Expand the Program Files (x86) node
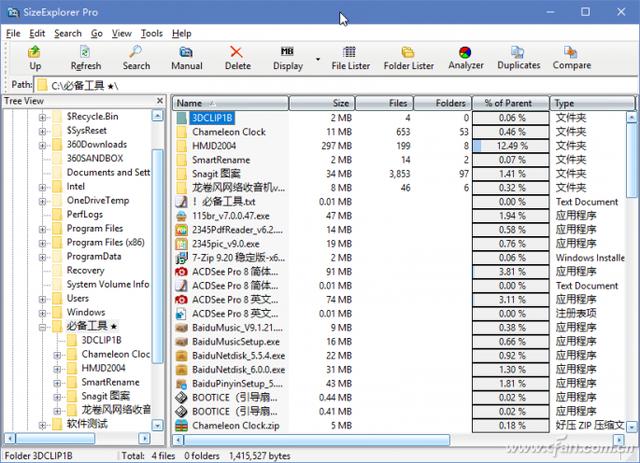The height and width of the screenshot is (463, 640). 42,243
